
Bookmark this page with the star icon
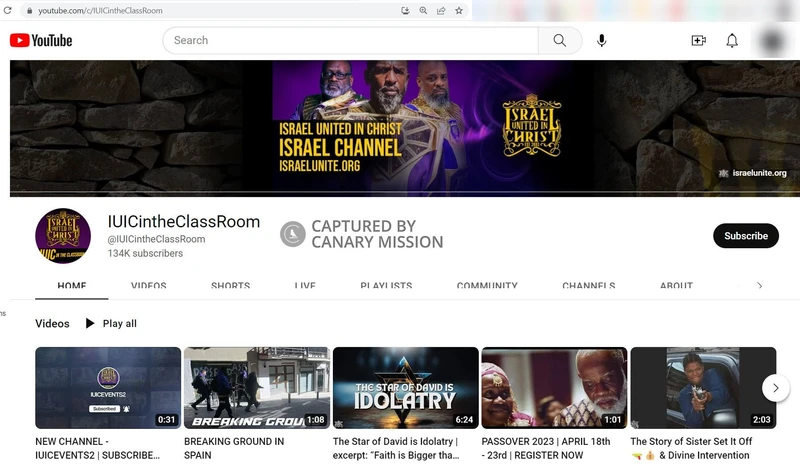tap(459, 10)
